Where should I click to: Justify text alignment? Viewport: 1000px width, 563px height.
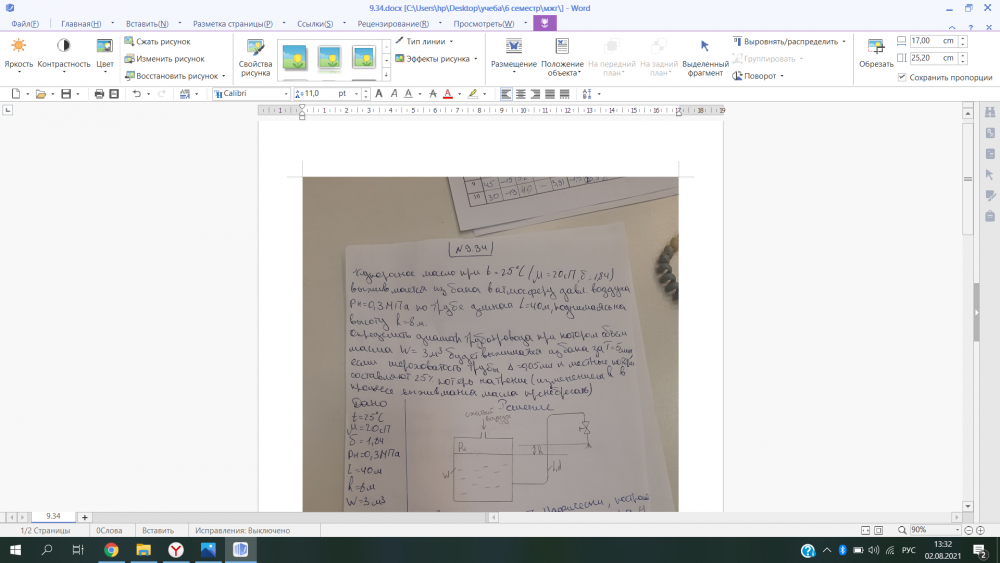[550, 94]
